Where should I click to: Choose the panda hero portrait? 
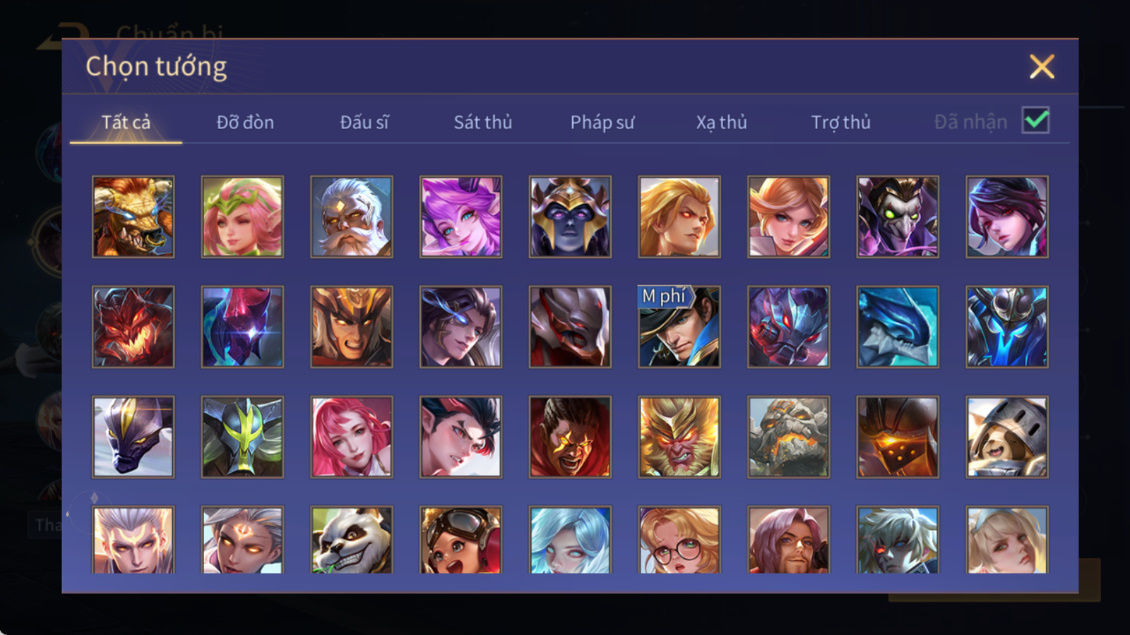coord(352,540)
